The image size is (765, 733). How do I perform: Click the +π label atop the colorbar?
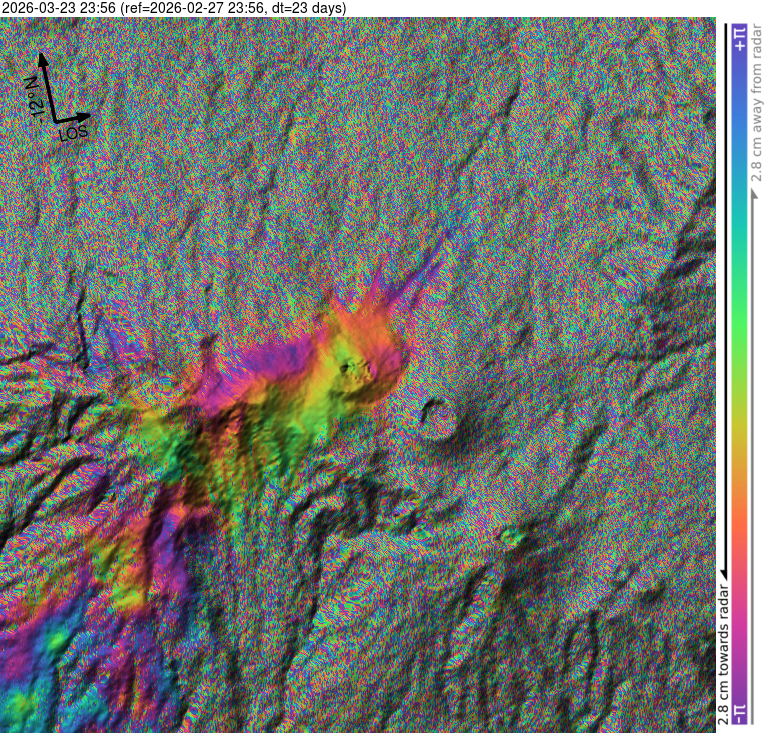point(740,39)
